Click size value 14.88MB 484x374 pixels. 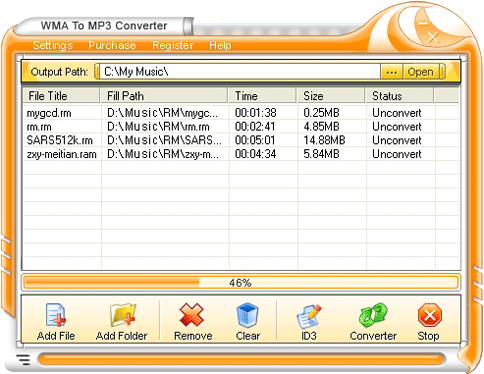tap(324, 140)
